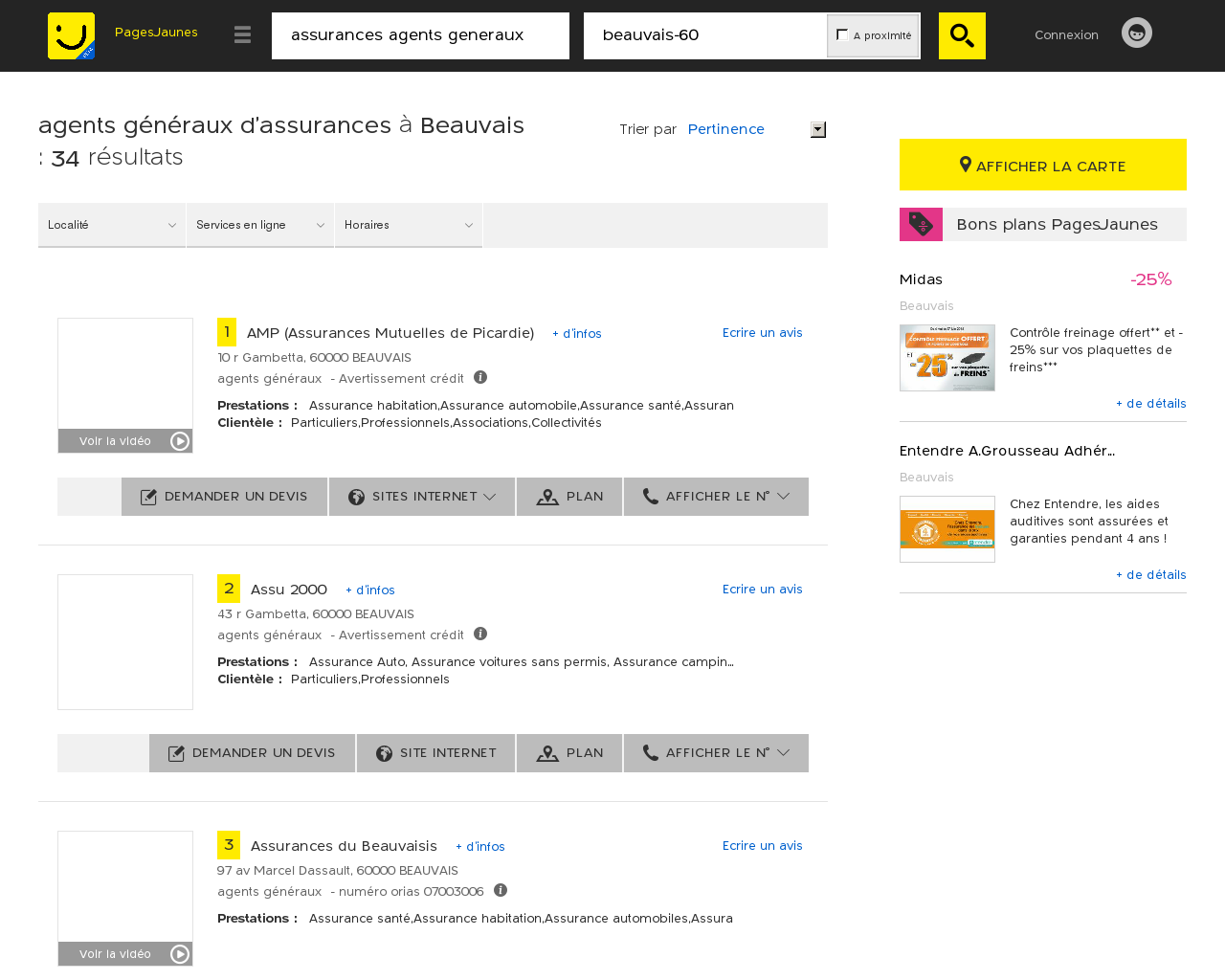
Task: Toggle the A proximité checkbox
Action: coord(842,34)
